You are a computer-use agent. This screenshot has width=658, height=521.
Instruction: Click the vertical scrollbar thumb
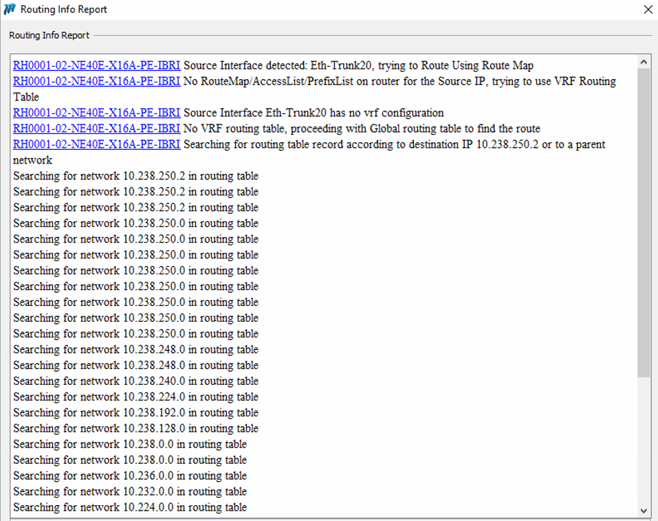643,220
